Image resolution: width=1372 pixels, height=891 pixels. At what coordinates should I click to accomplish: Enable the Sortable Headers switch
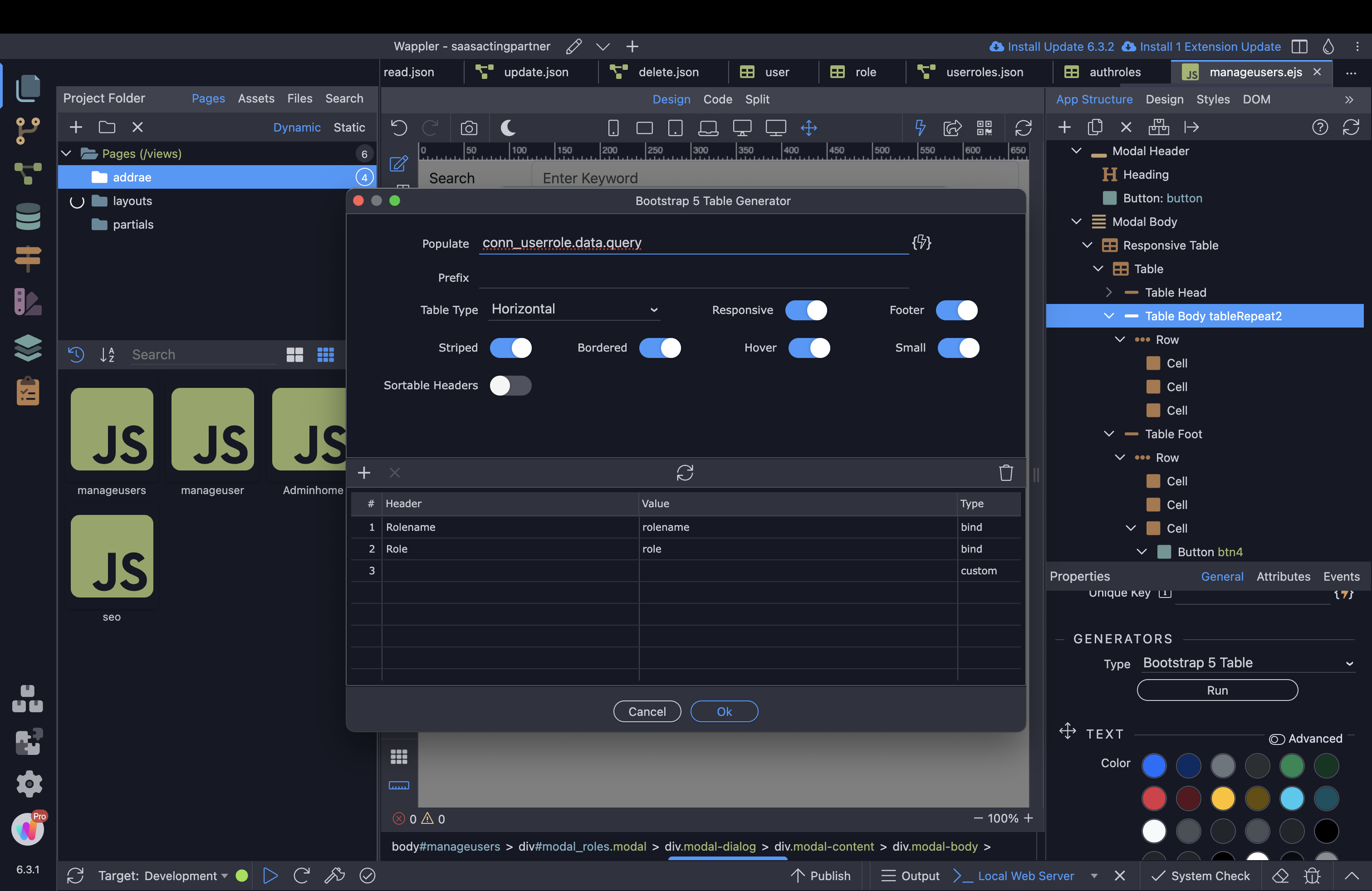510,386
